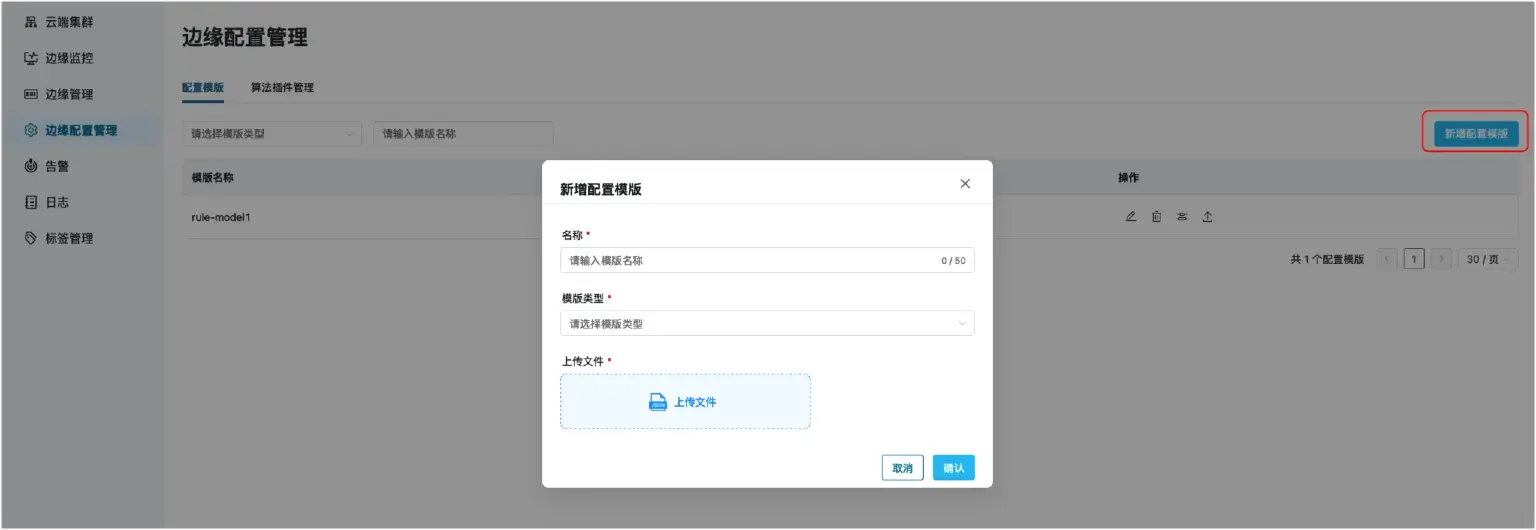Click the 边缘管理 sidebar icon

30,94
